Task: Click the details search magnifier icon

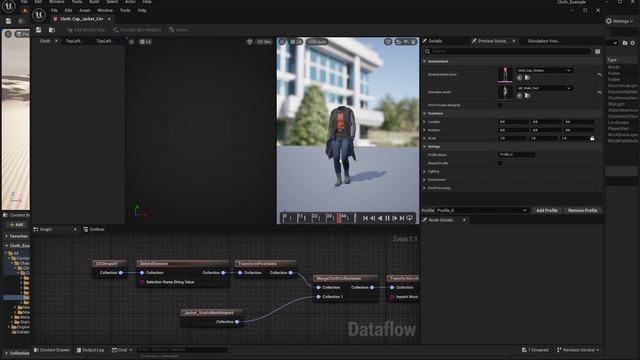Action: coord(427,51)
